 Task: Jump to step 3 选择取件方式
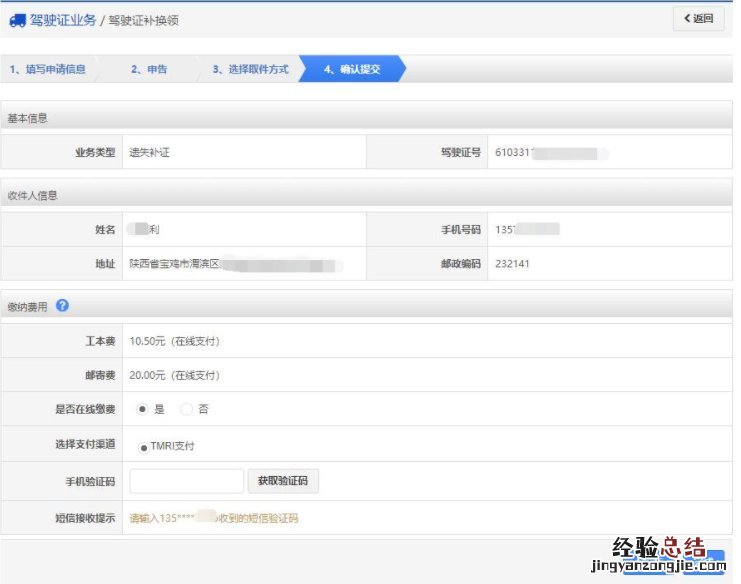click(250, 69)
